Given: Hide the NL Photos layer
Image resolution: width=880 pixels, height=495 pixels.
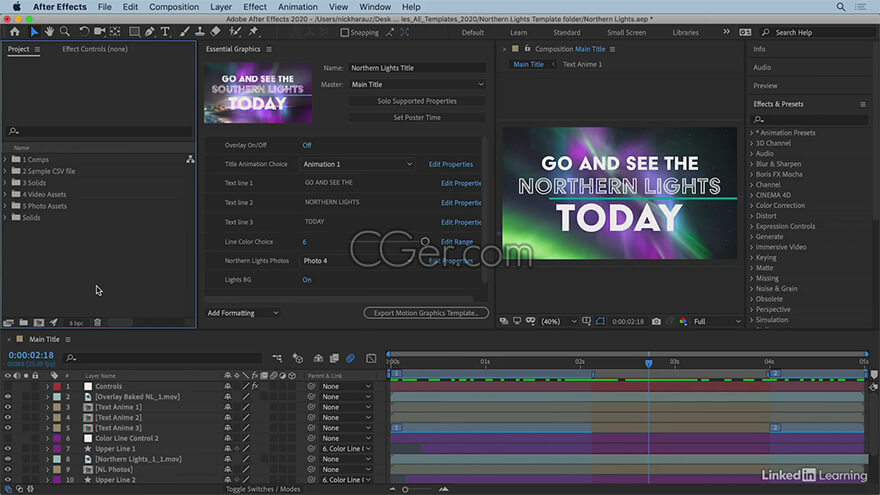Looking at the screenshot, I should pos(8,469).
